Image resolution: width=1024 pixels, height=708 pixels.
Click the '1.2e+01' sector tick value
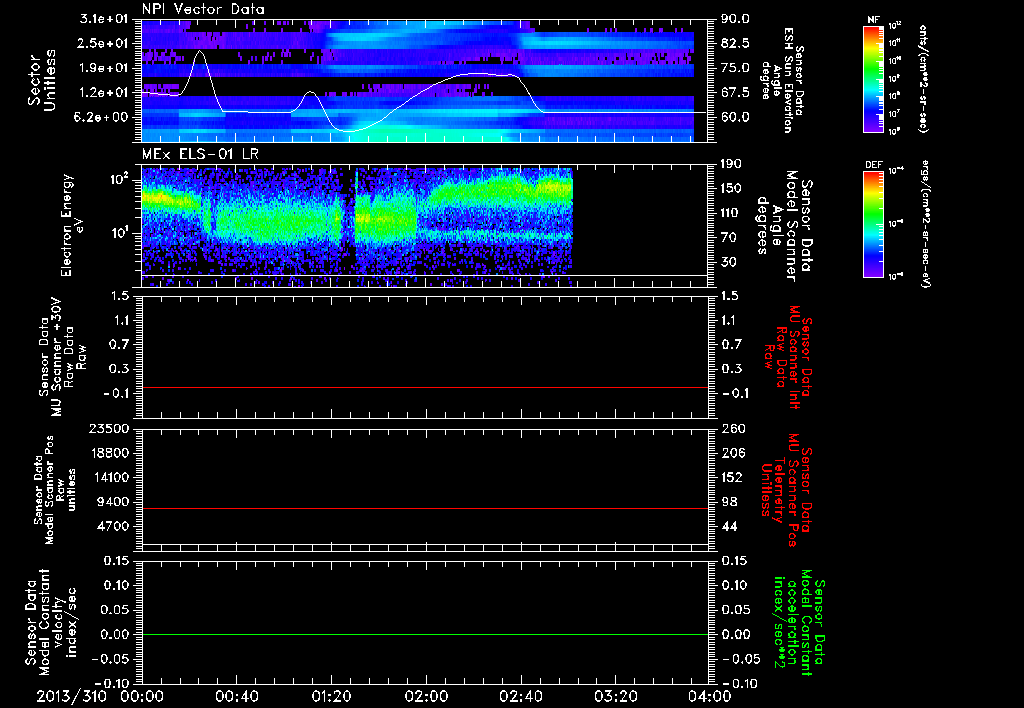click(105, 92)
